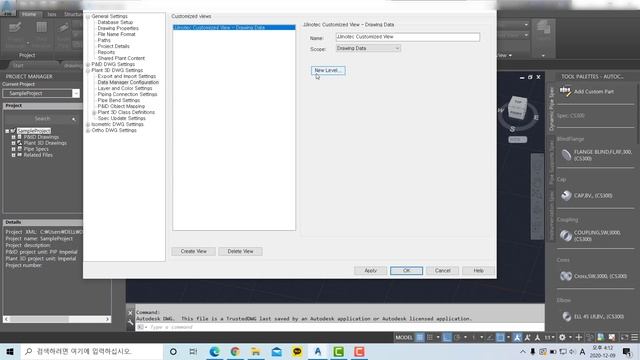This screenshot has height=360, width=640.
Task: Click the Pipe Specs node icon
Action: pos(20,149)
